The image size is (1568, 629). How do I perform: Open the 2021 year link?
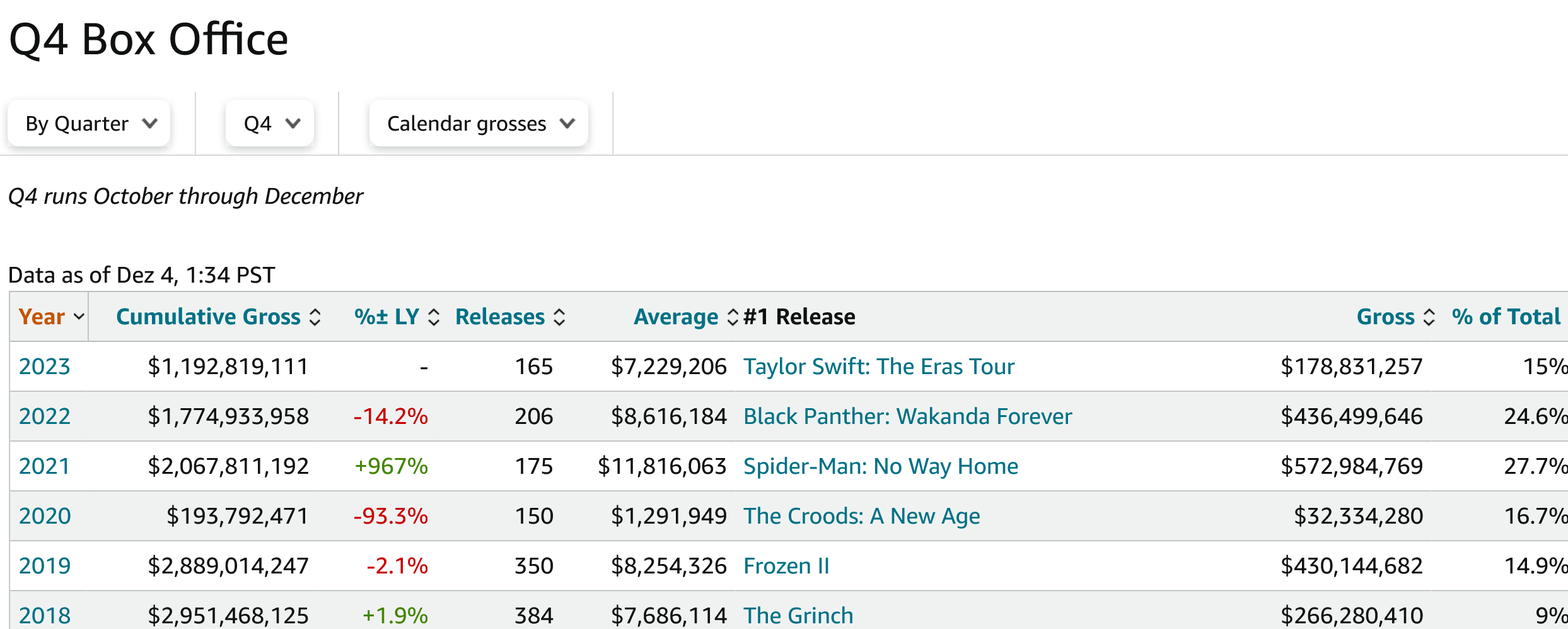tap(45, 466)
